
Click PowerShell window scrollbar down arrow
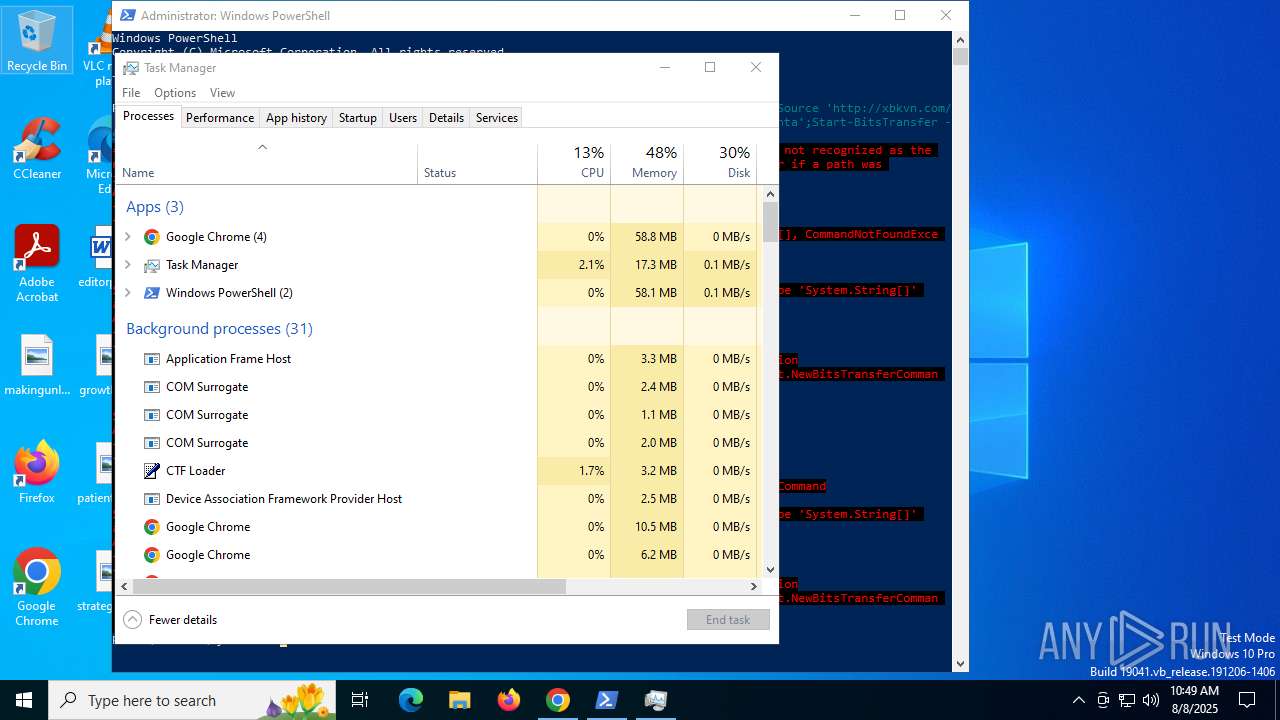click(x=960, y=663)
